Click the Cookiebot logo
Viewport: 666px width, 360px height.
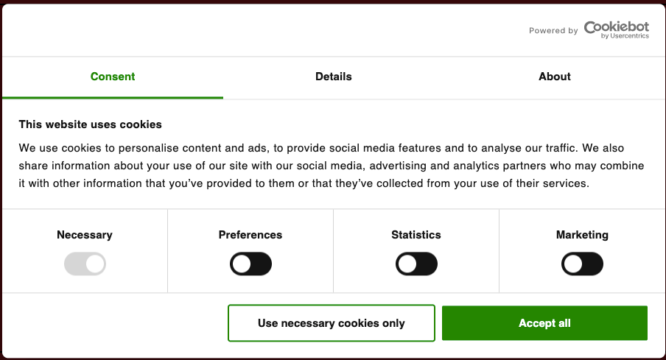tap(616, 30)
